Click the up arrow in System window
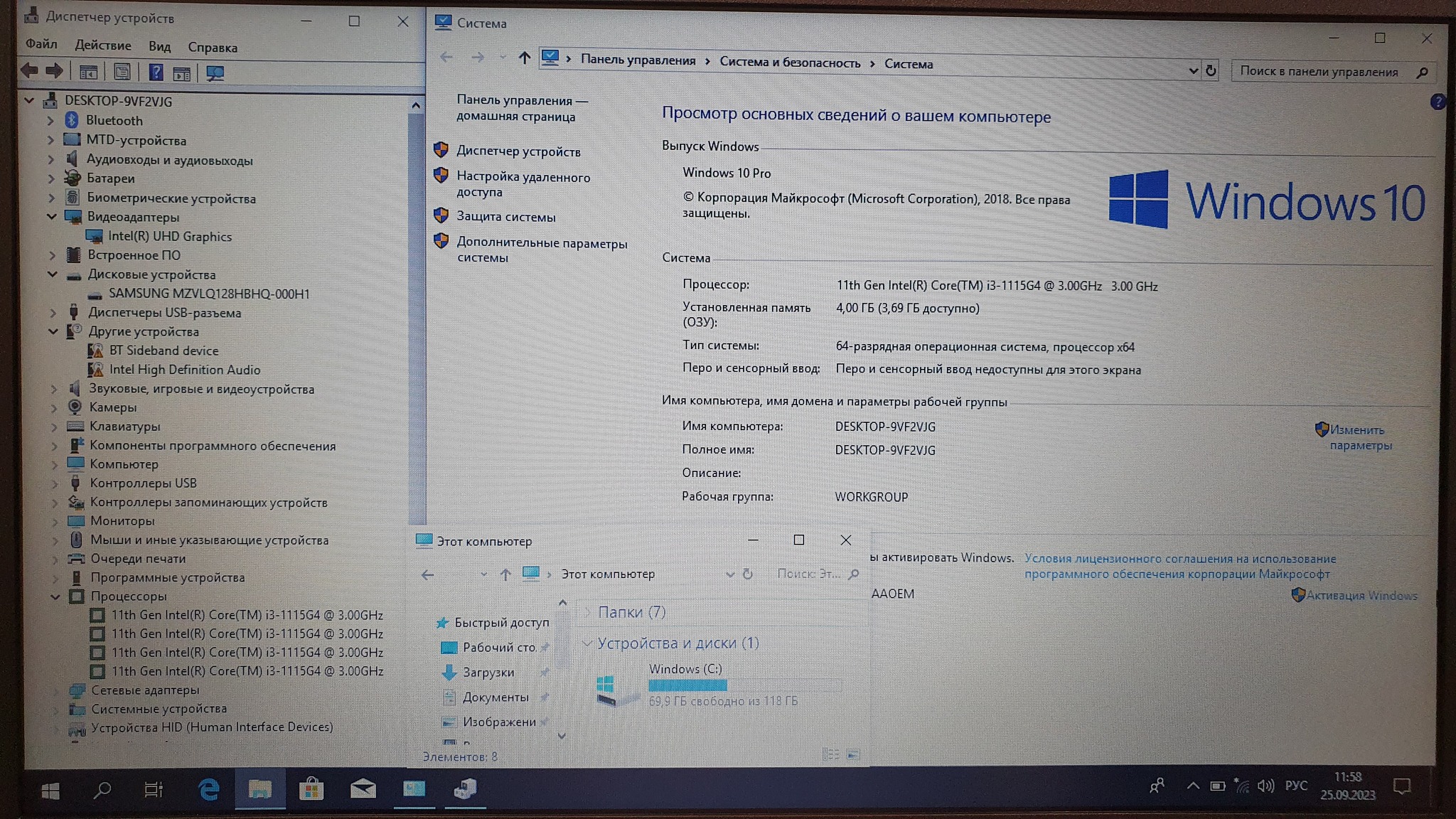1456x819 pixels. [524, 58]
